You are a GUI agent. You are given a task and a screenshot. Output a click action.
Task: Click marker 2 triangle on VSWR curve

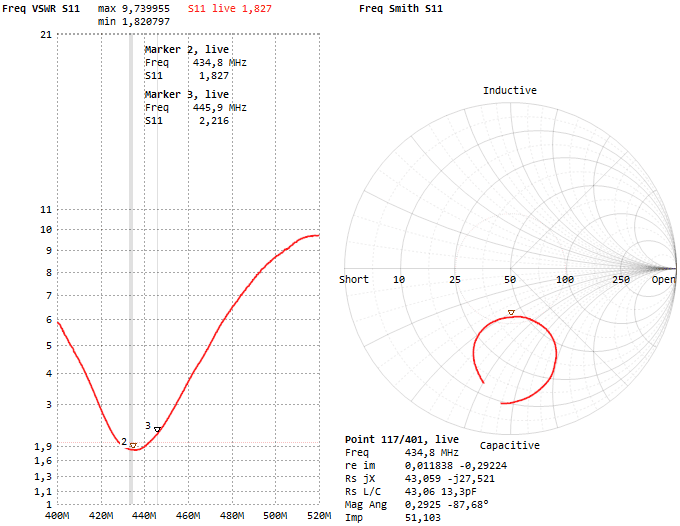133,445
